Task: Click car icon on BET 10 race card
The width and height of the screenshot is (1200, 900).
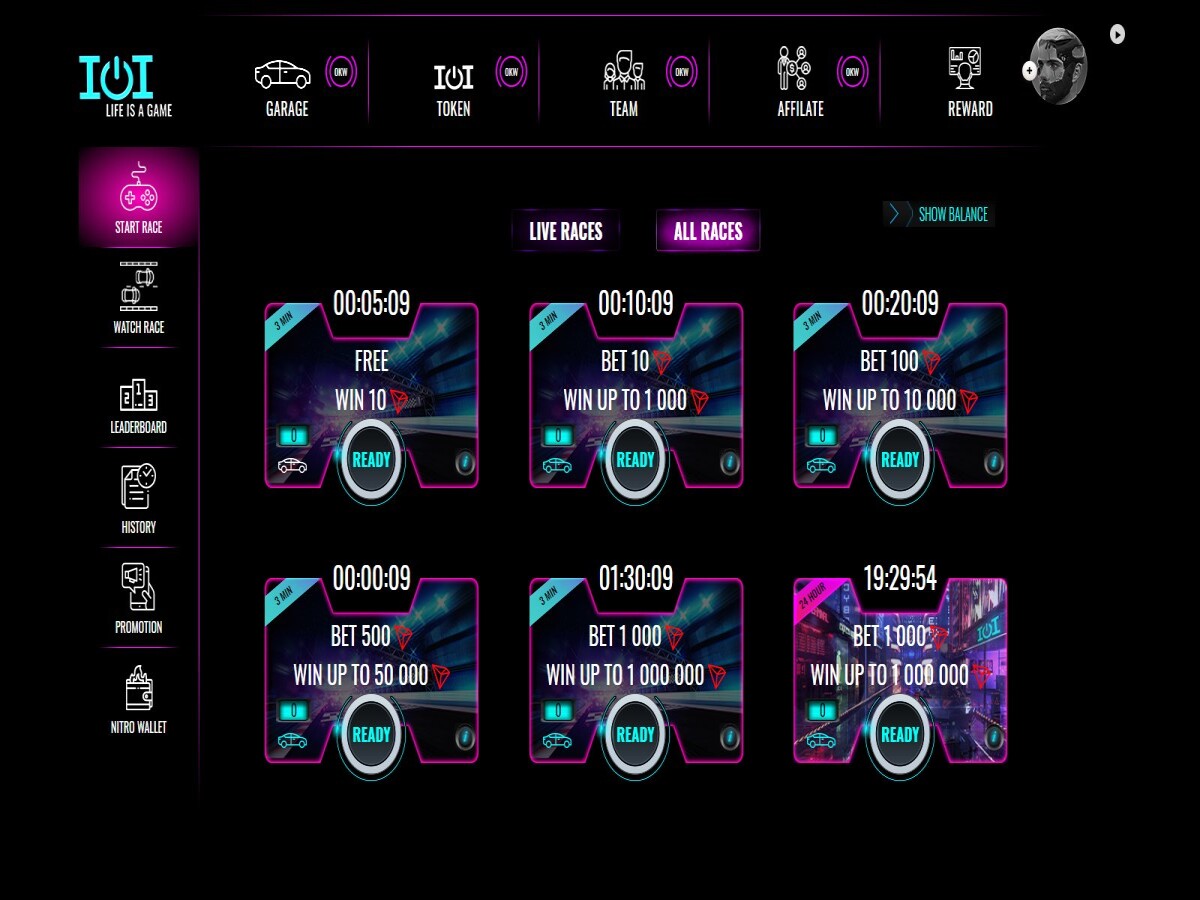Action: (556, 465)
